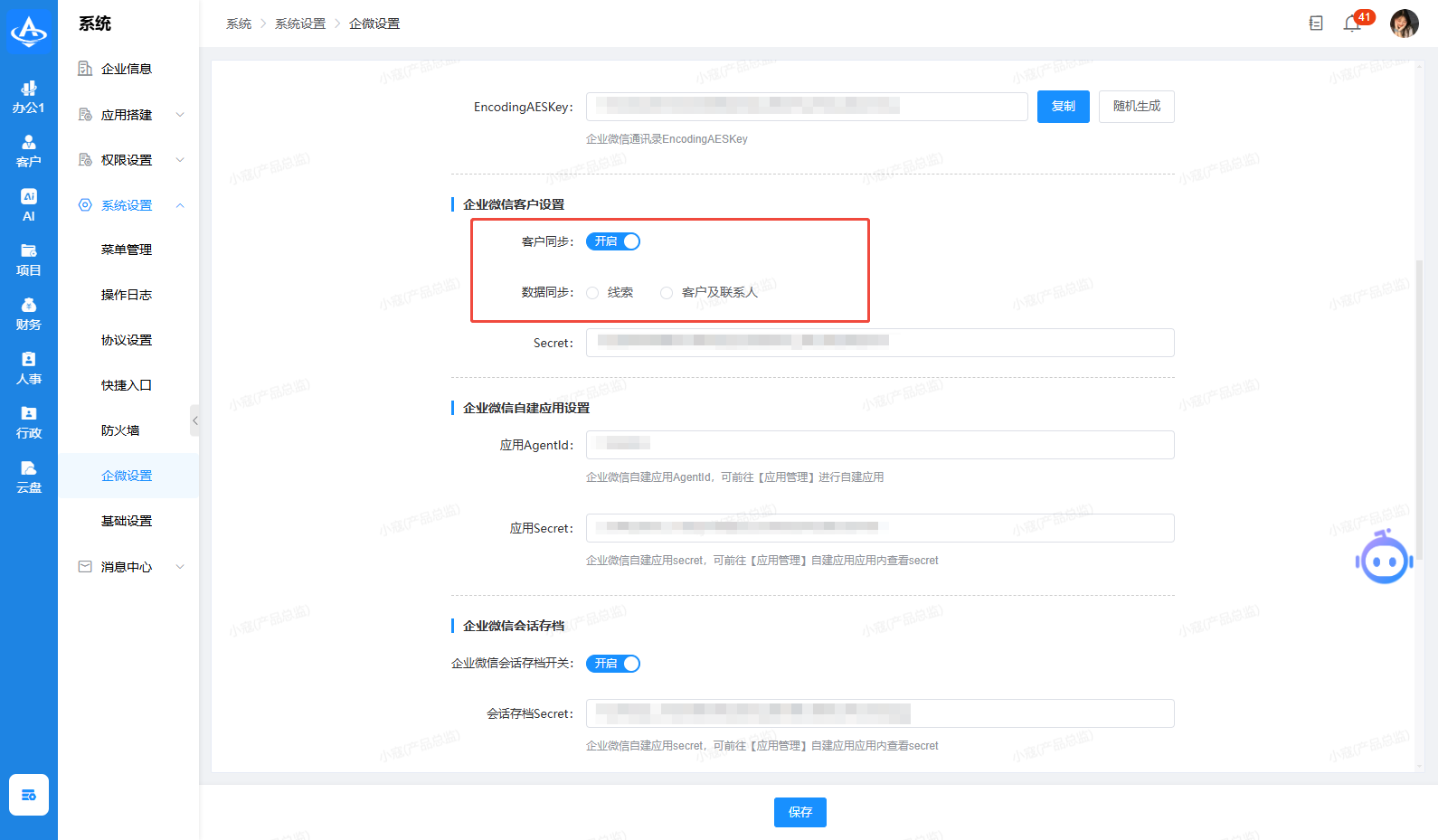Viewport: 1438px width, 840px height.
Task: Open the floating robot assistant
Action: (1384, 558)
